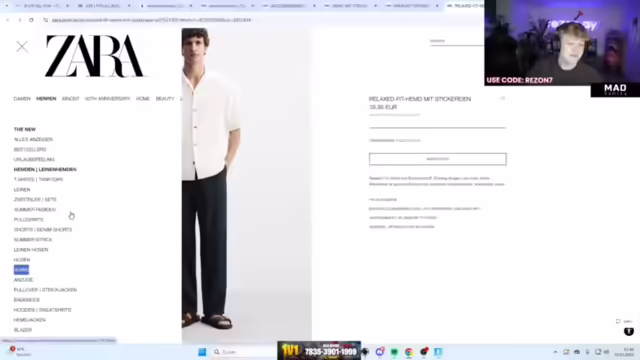640x360 pixels.
Task: Switch to the RELAXED-FIT browser tab
Action: click(x=465, y=6)
